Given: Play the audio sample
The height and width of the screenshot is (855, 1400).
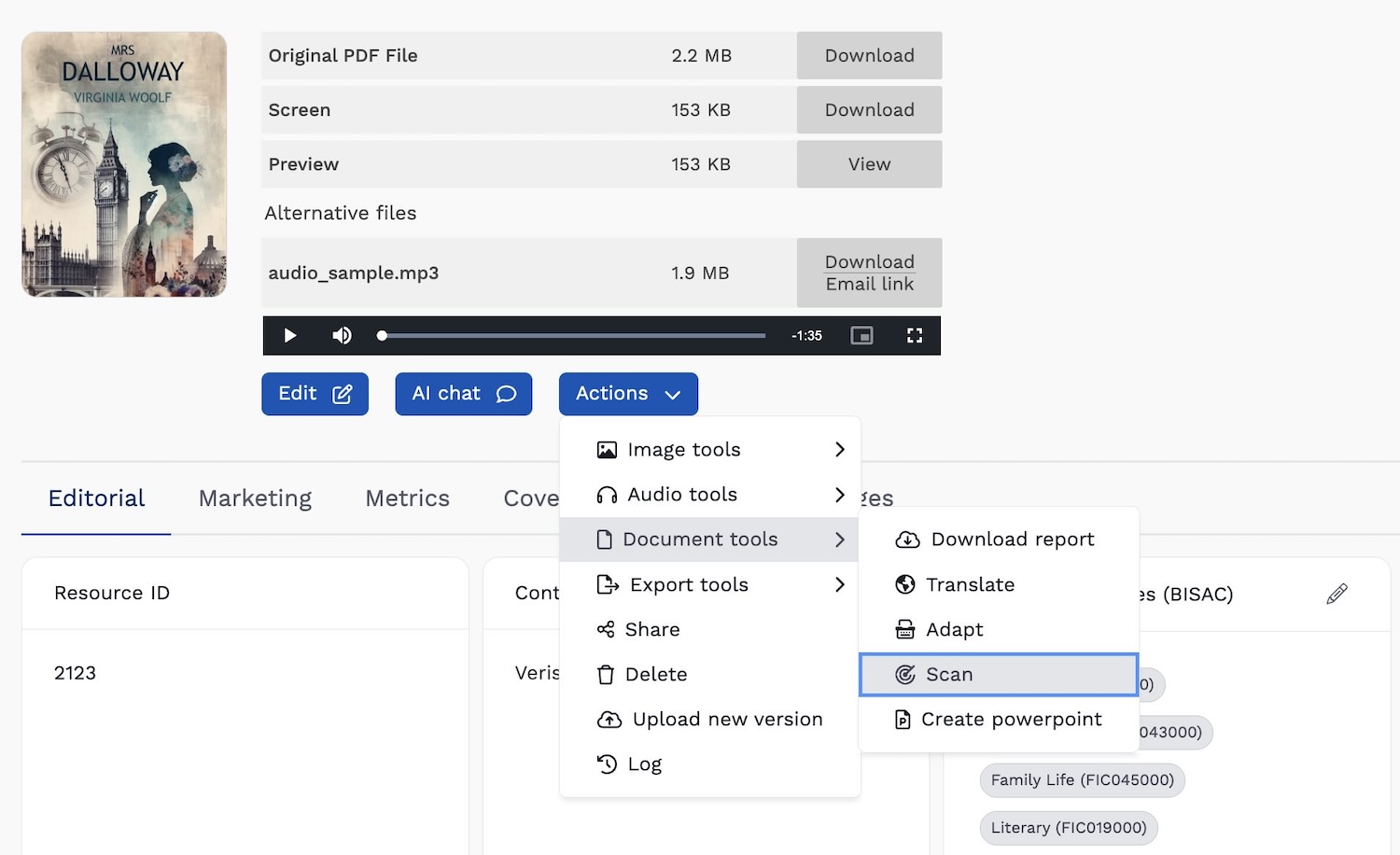Looking at the screenshot, I should pos(289,335).
